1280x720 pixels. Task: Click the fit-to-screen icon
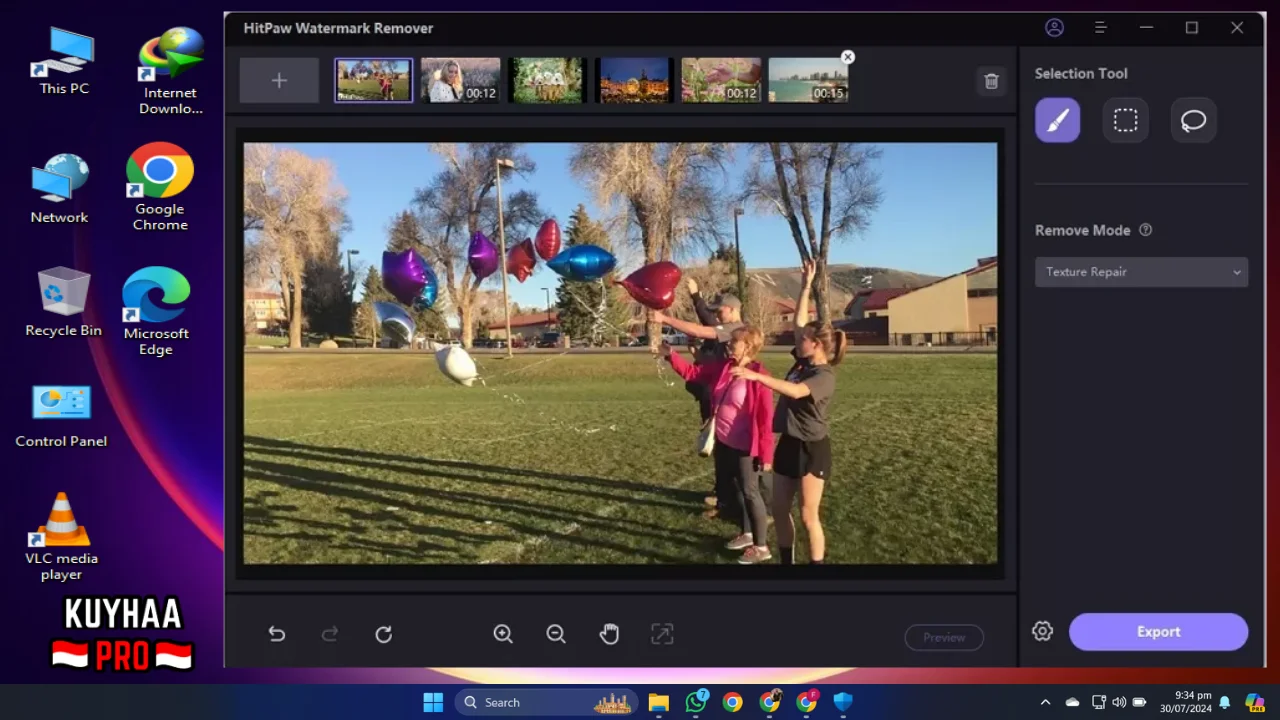pyautogui.click(x=662, y=634)
